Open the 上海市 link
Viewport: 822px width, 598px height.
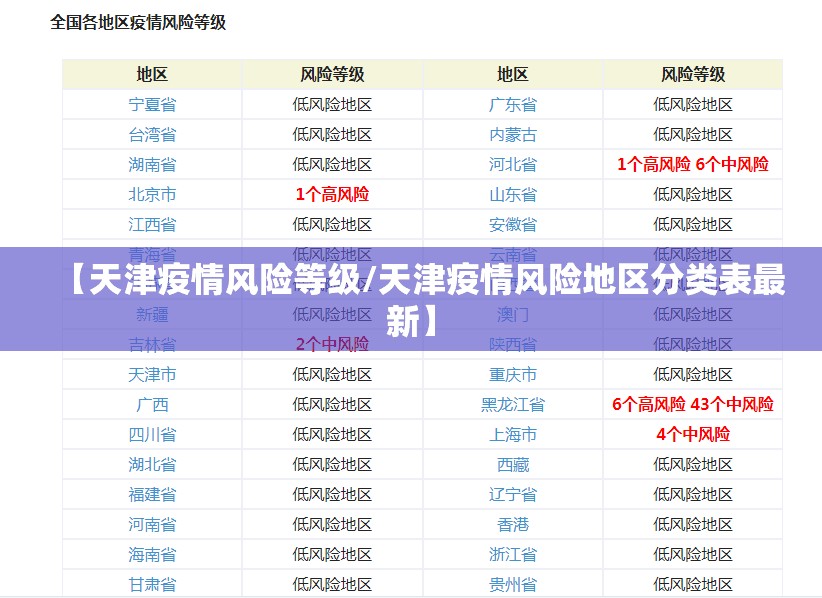(x=513, y=434)
